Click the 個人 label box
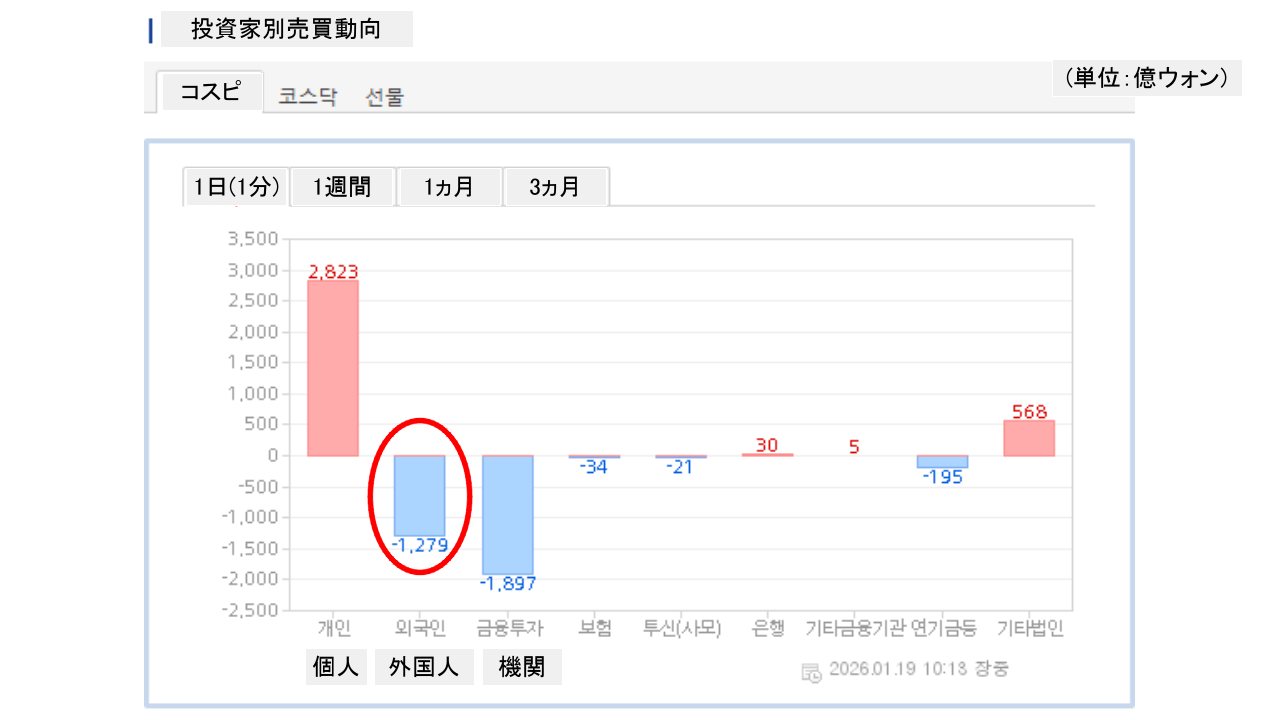This screenshot has height=720, width=1280. point(336,667)
